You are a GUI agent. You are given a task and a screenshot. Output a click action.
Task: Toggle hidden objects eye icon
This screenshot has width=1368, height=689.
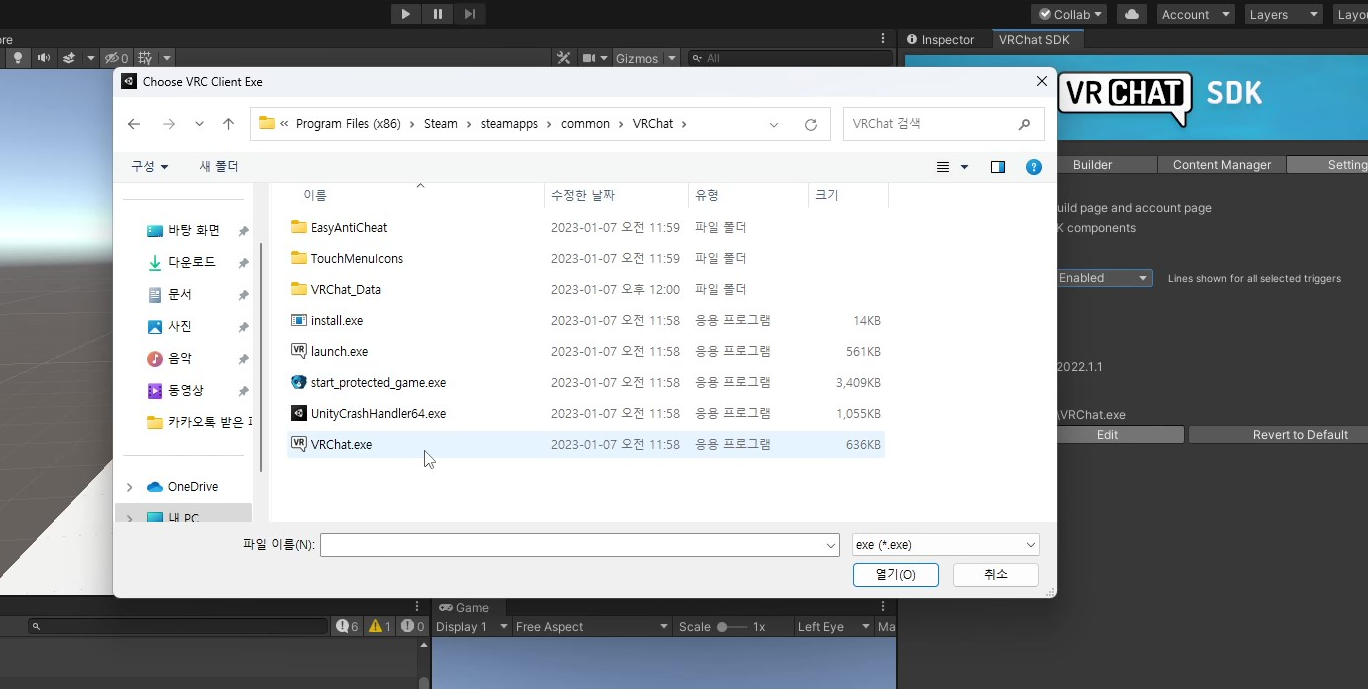[116, 58]
